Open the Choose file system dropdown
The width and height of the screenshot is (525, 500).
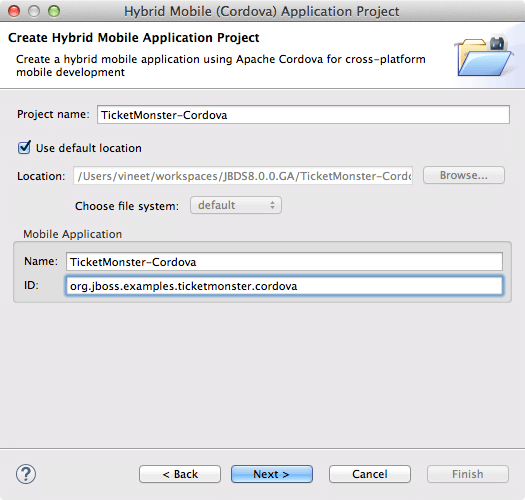point(236,205)
